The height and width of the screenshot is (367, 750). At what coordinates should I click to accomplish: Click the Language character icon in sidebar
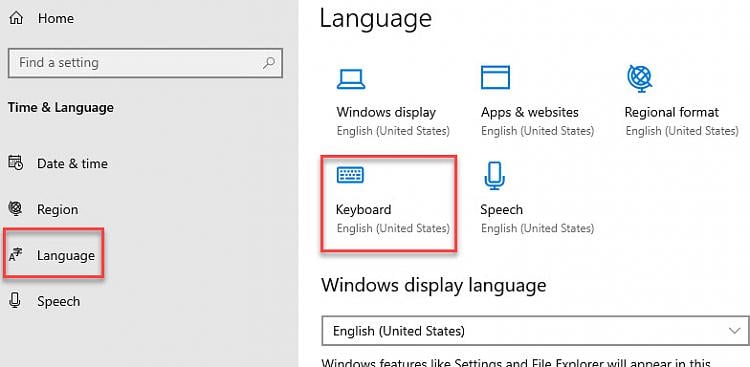click(16, 255)
